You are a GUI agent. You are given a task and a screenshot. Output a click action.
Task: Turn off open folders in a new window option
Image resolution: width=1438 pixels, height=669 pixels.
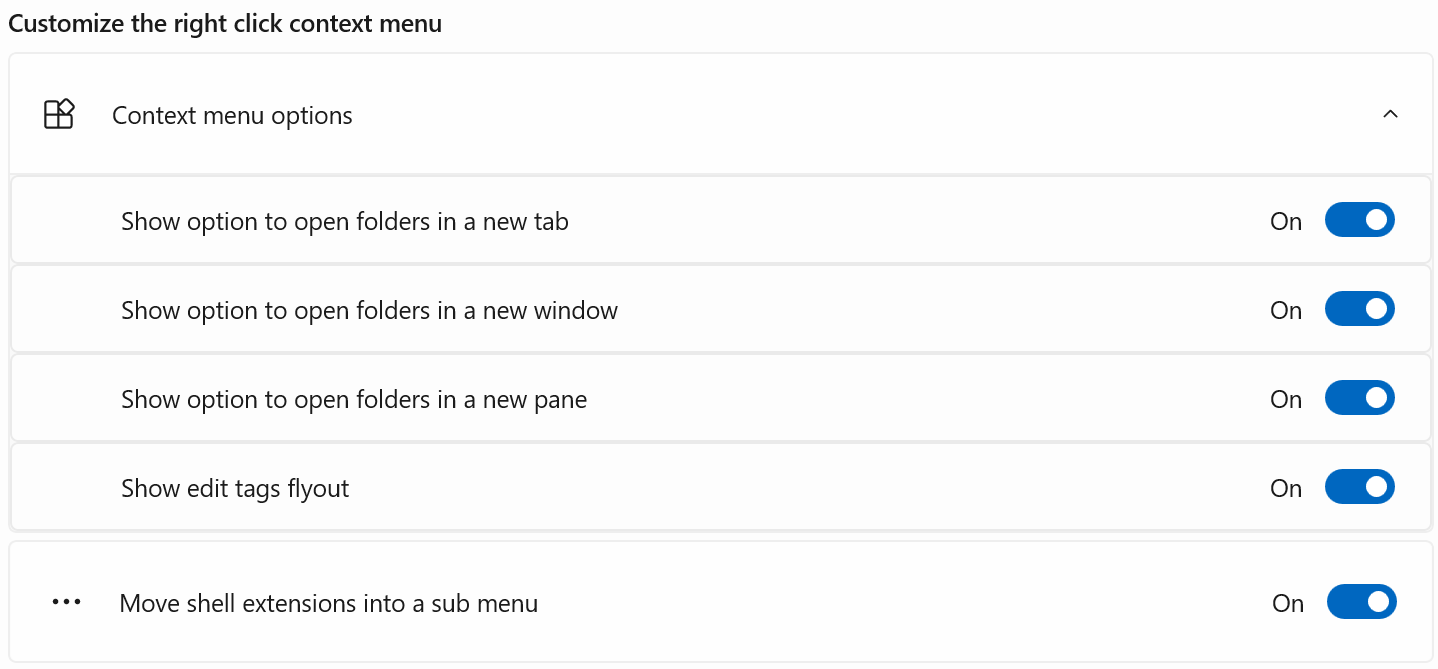[1360, 309]
